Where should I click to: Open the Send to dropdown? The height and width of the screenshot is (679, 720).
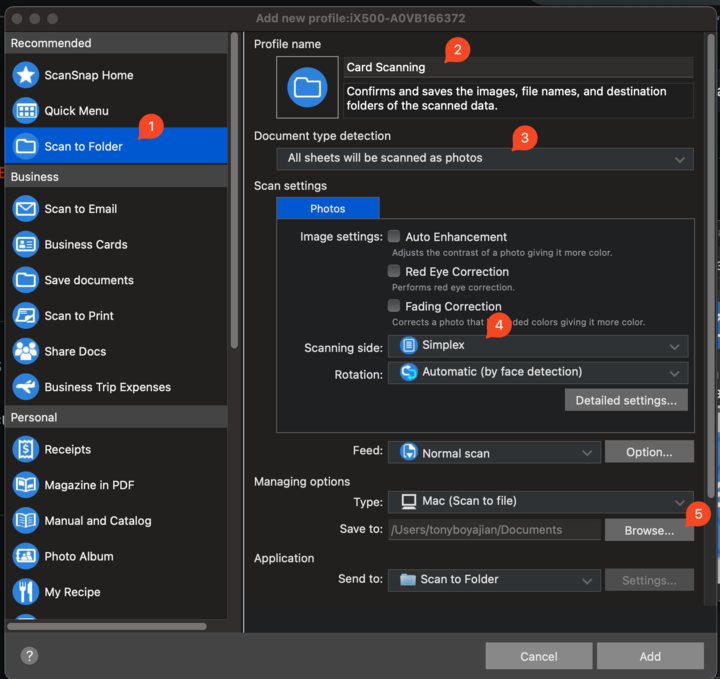pos(494,580)
